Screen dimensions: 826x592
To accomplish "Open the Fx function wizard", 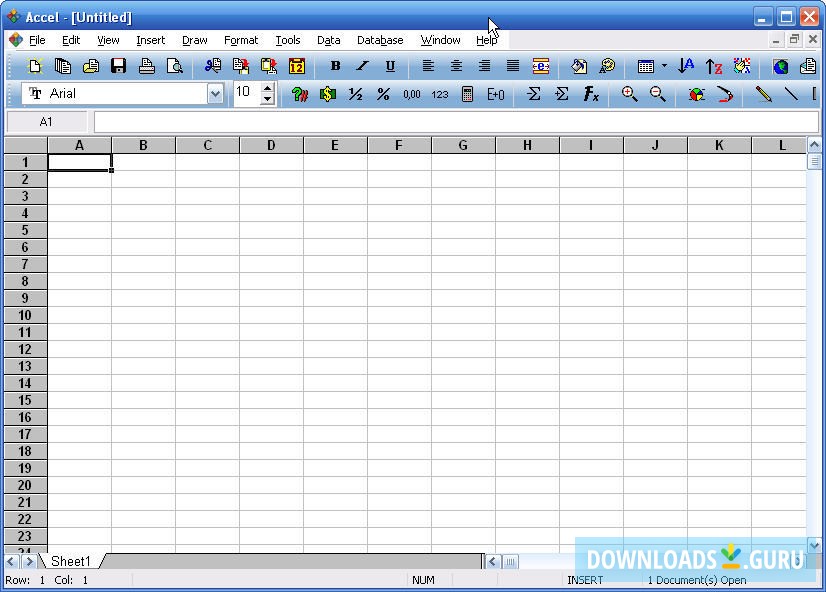I will click(591, 94).
